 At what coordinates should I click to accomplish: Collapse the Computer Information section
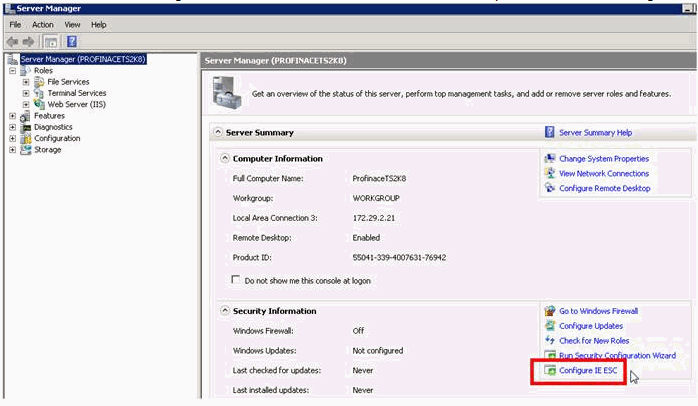coord(225,158)
